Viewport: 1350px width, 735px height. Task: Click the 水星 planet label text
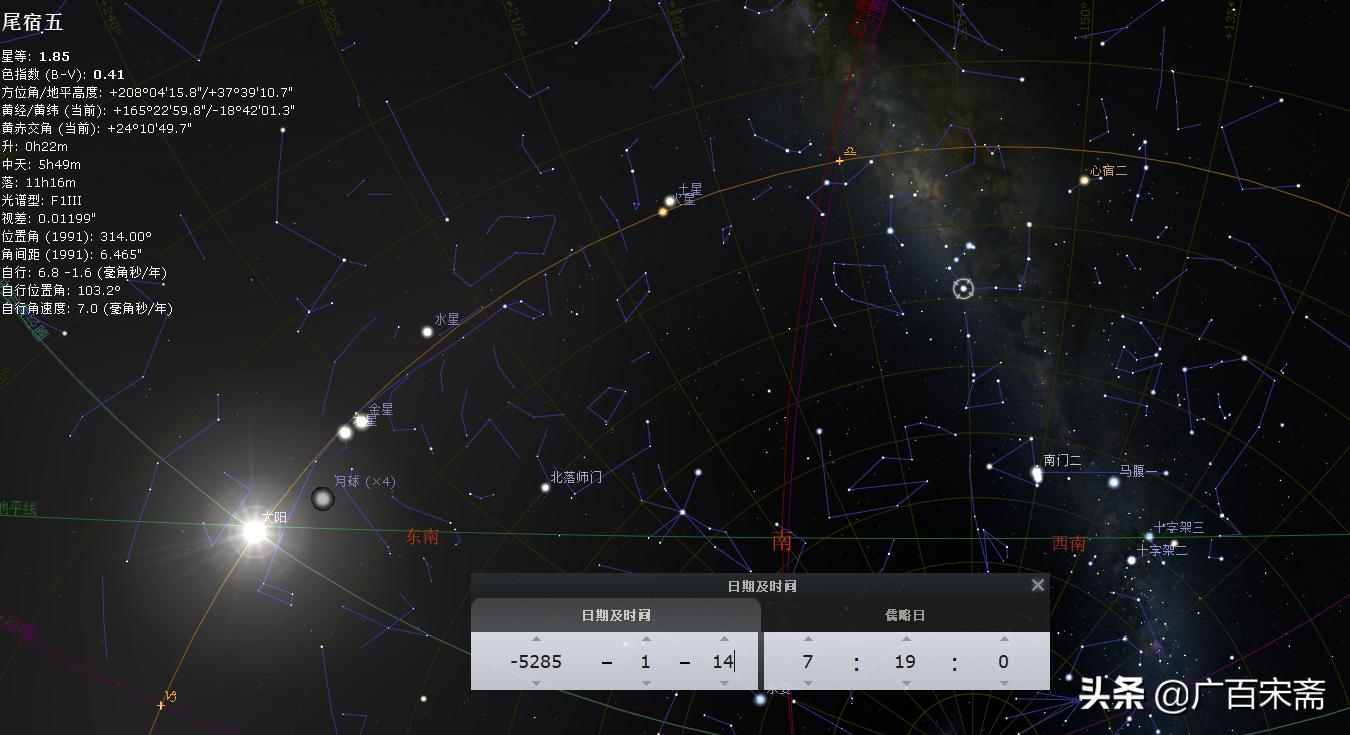tap(447, 319)
